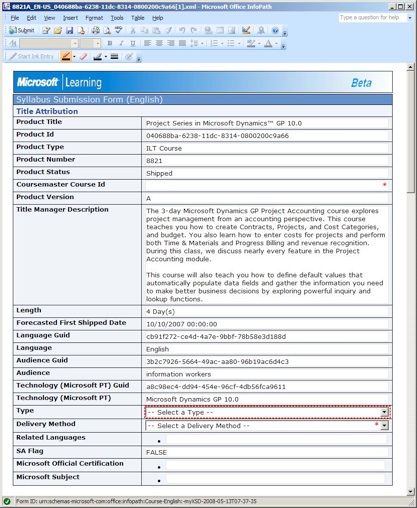Image resolution: width=417 pixels, height=508 pixels.
Task: Click the Paste clipboard icon
Action: [x=156, y=31]
